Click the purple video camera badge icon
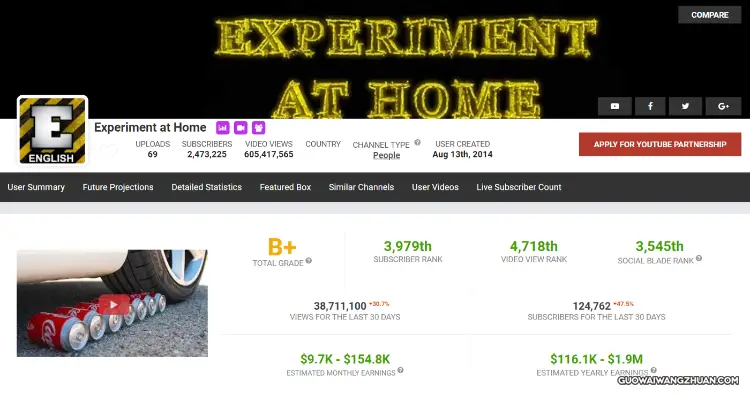Screen dimensions: 750x395 click(241, 128)
